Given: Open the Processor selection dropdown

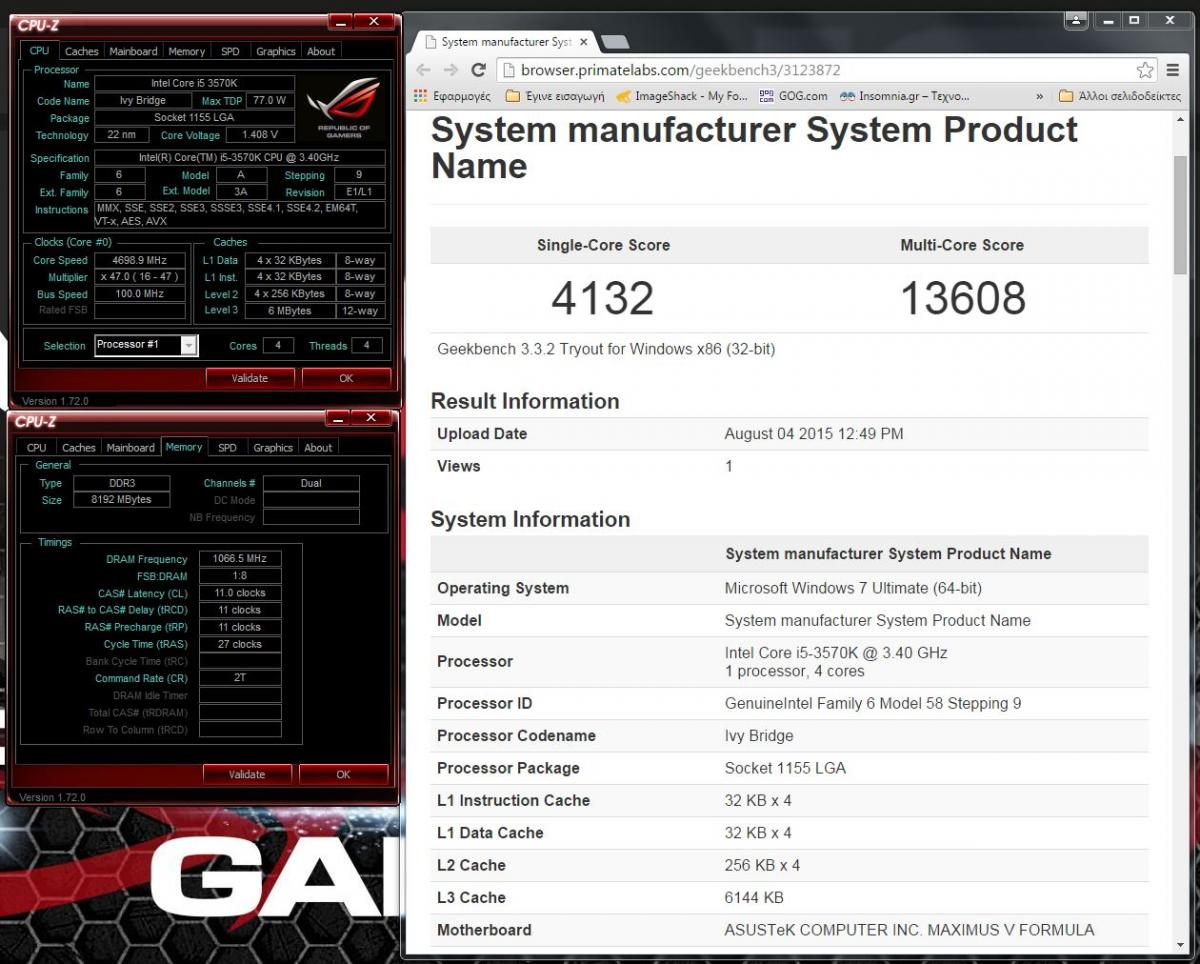Looking at the screenshot, I should 147,345.
